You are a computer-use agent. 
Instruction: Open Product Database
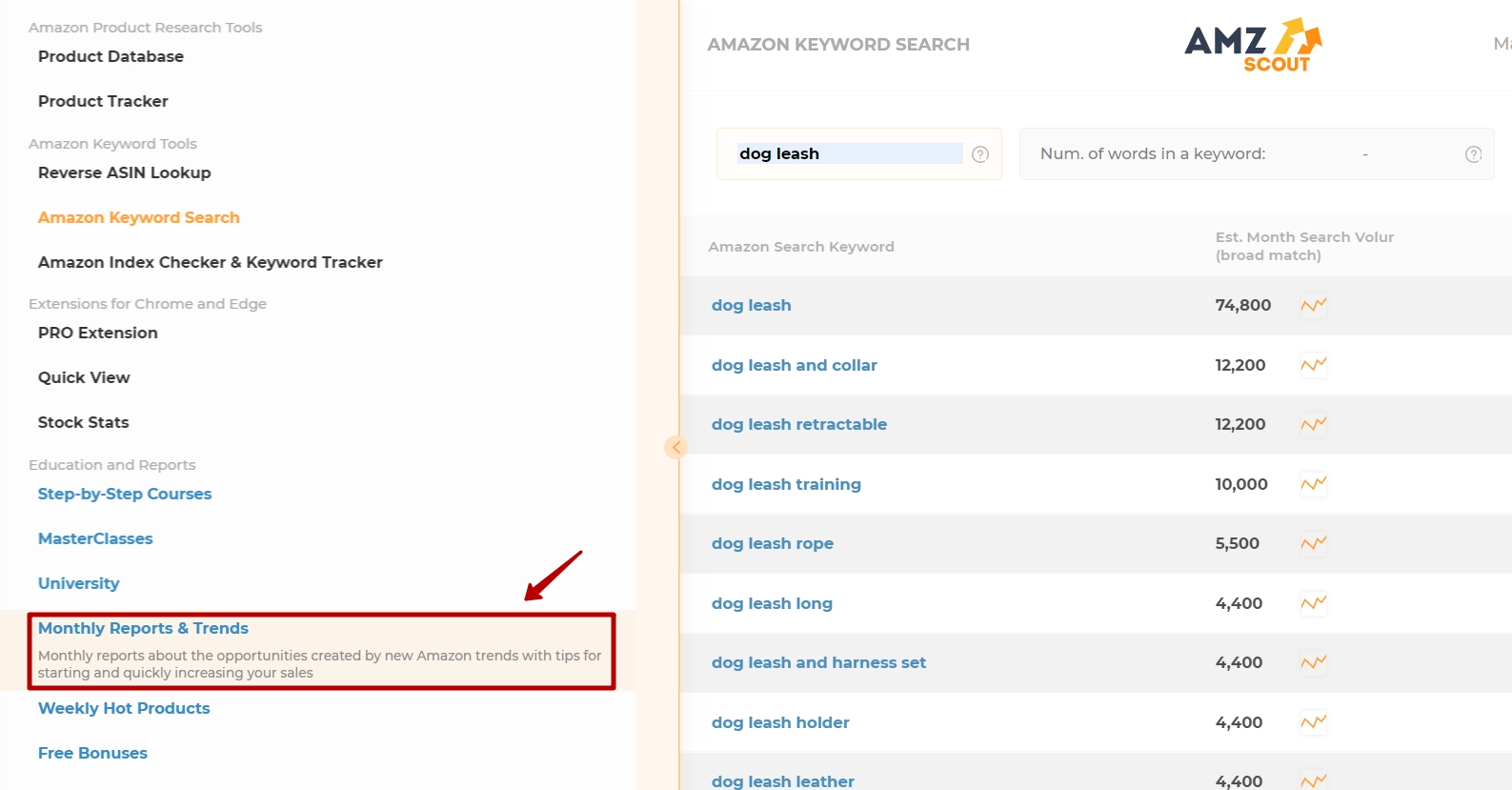pyautogui.click(x=111, y=56)
